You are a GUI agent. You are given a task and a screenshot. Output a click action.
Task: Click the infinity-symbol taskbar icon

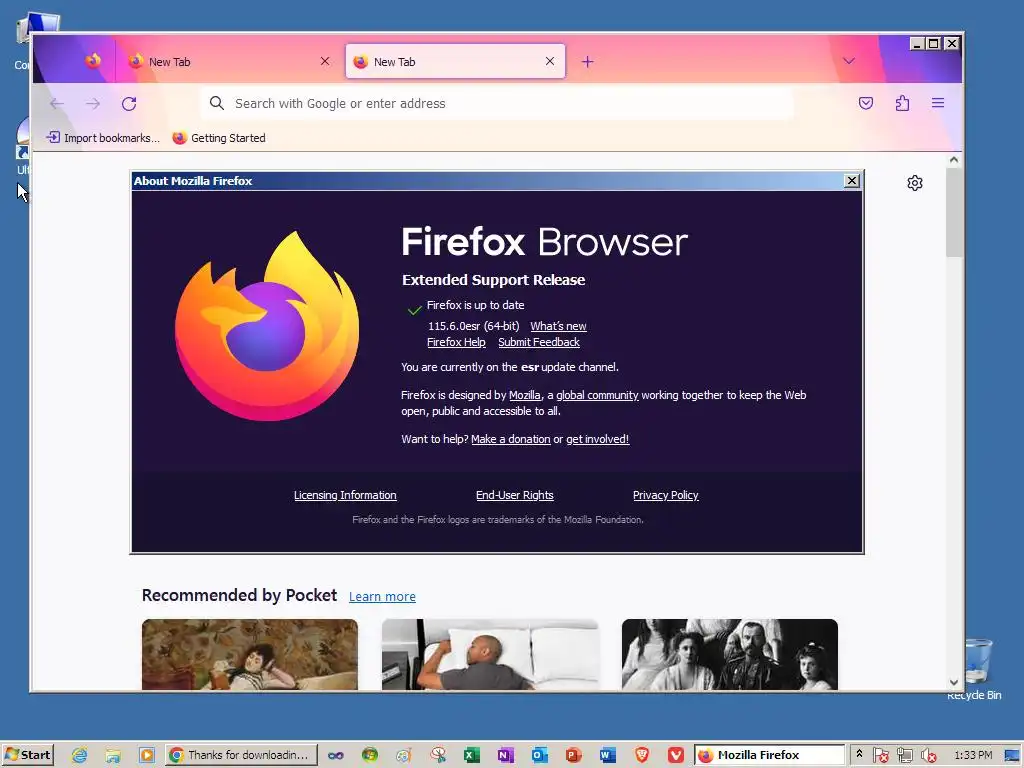[x=336, y=755]
